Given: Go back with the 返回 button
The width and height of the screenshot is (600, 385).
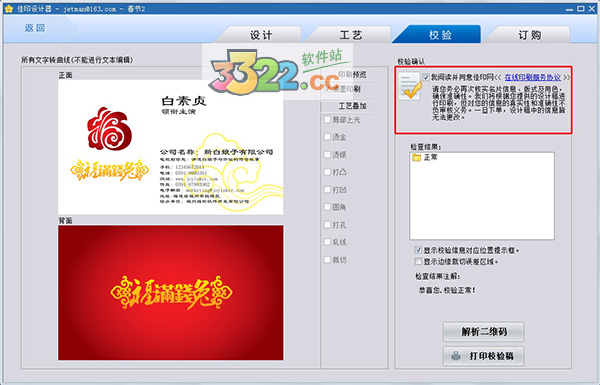Looking at the screenshot, I should pyautogui.click(x=35, y=28).
